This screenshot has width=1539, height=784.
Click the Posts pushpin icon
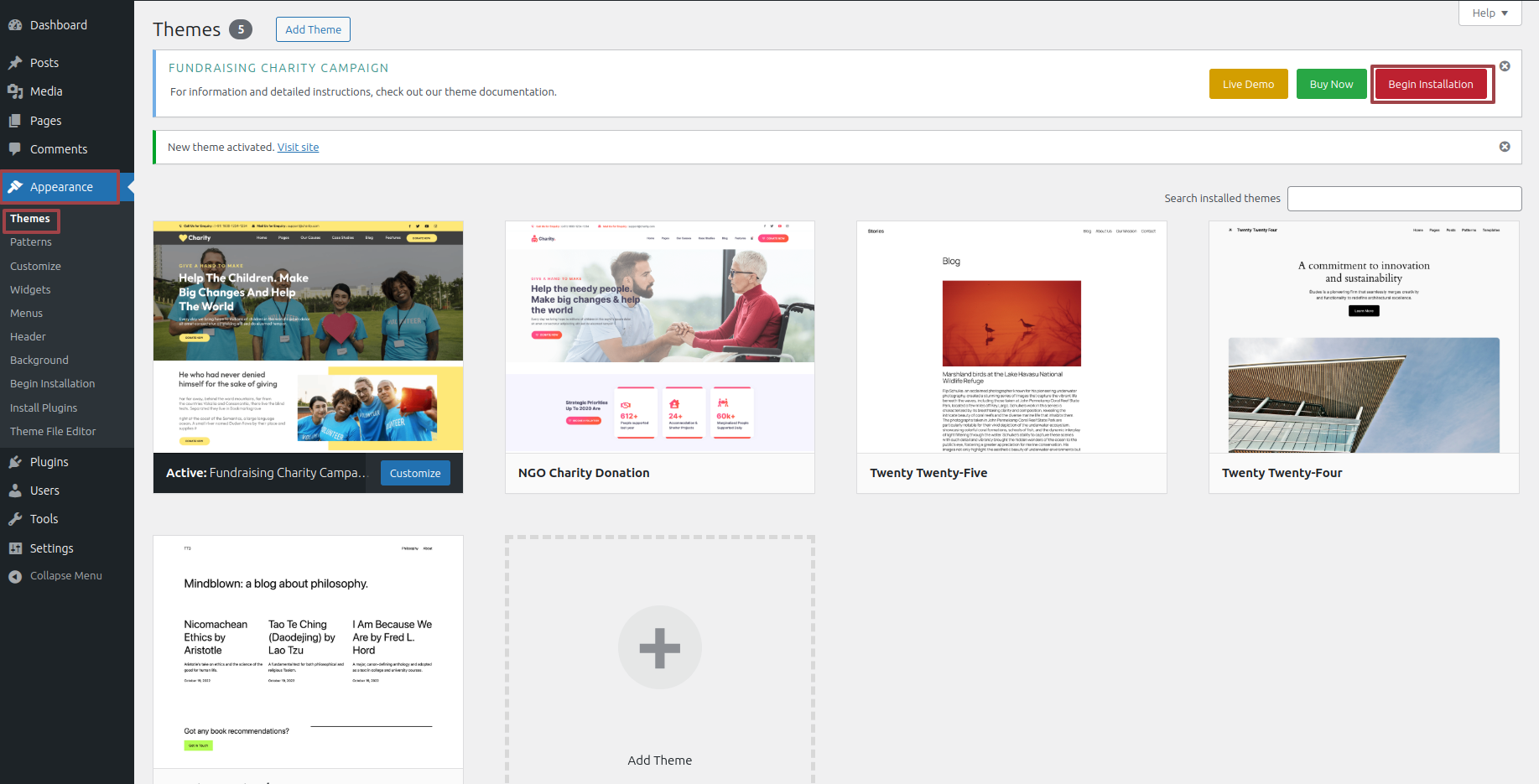tap(15, 63)
